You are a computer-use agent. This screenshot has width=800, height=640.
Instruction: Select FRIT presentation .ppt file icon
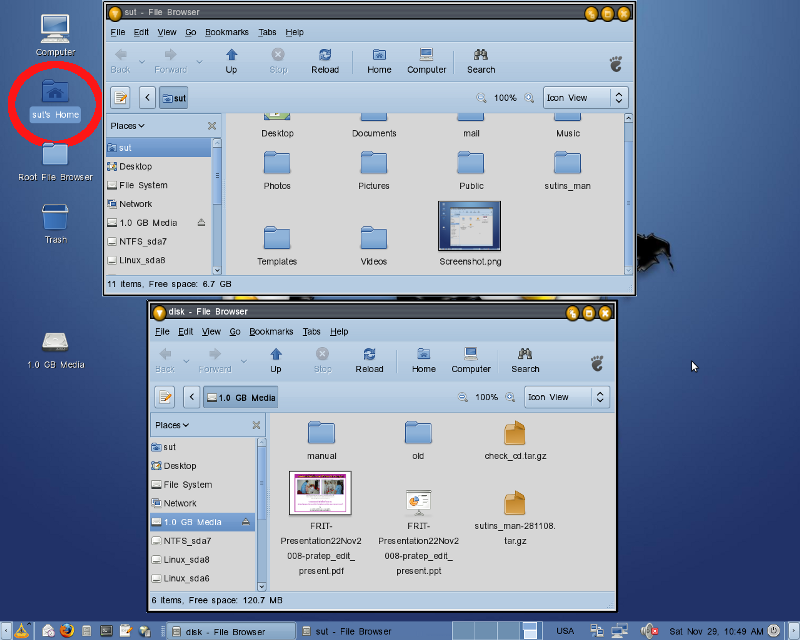[418, 503]
